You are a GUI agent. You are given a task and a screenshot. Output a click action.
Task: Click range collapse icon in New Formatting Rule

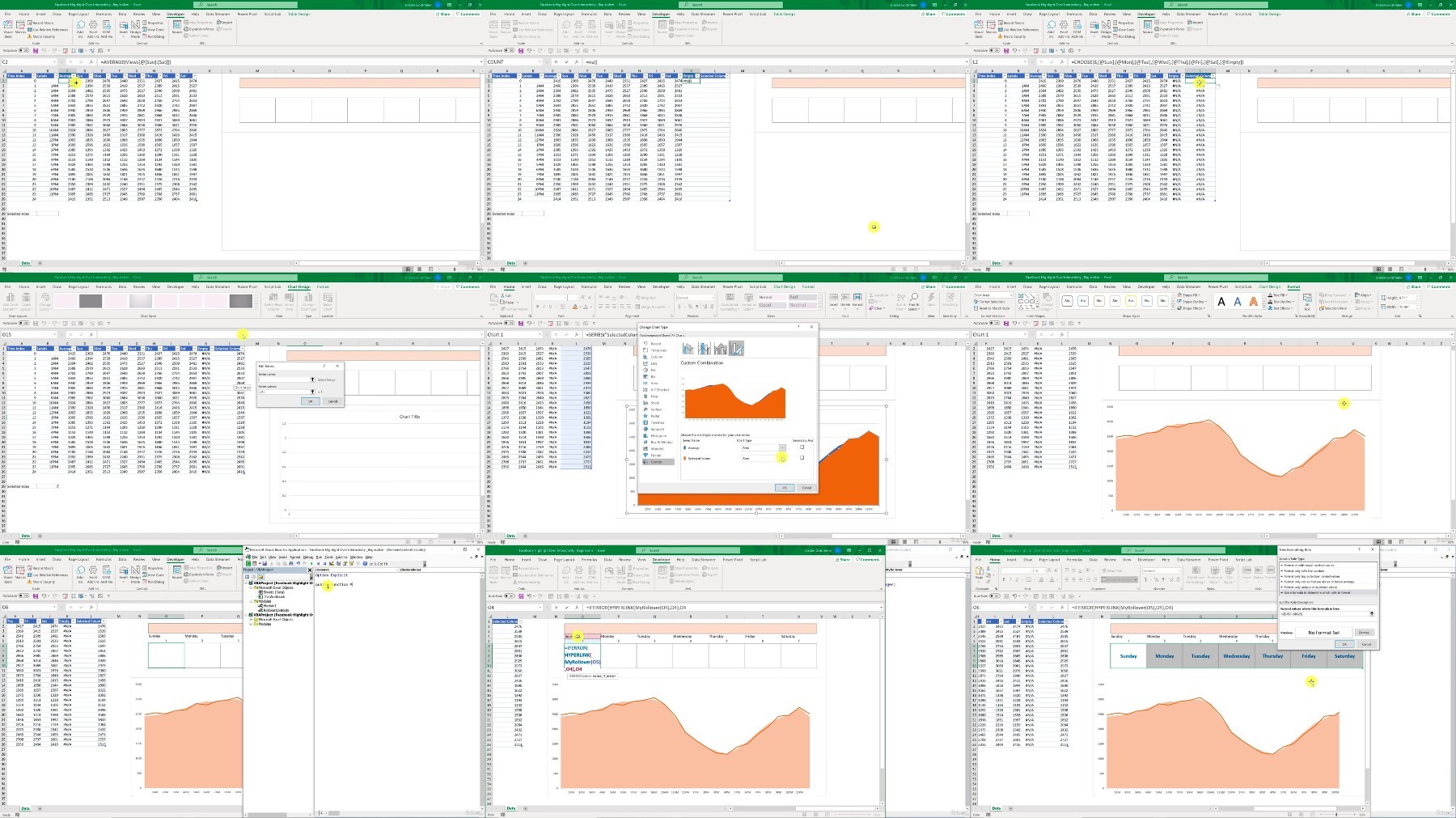(x=1372, y=614)
